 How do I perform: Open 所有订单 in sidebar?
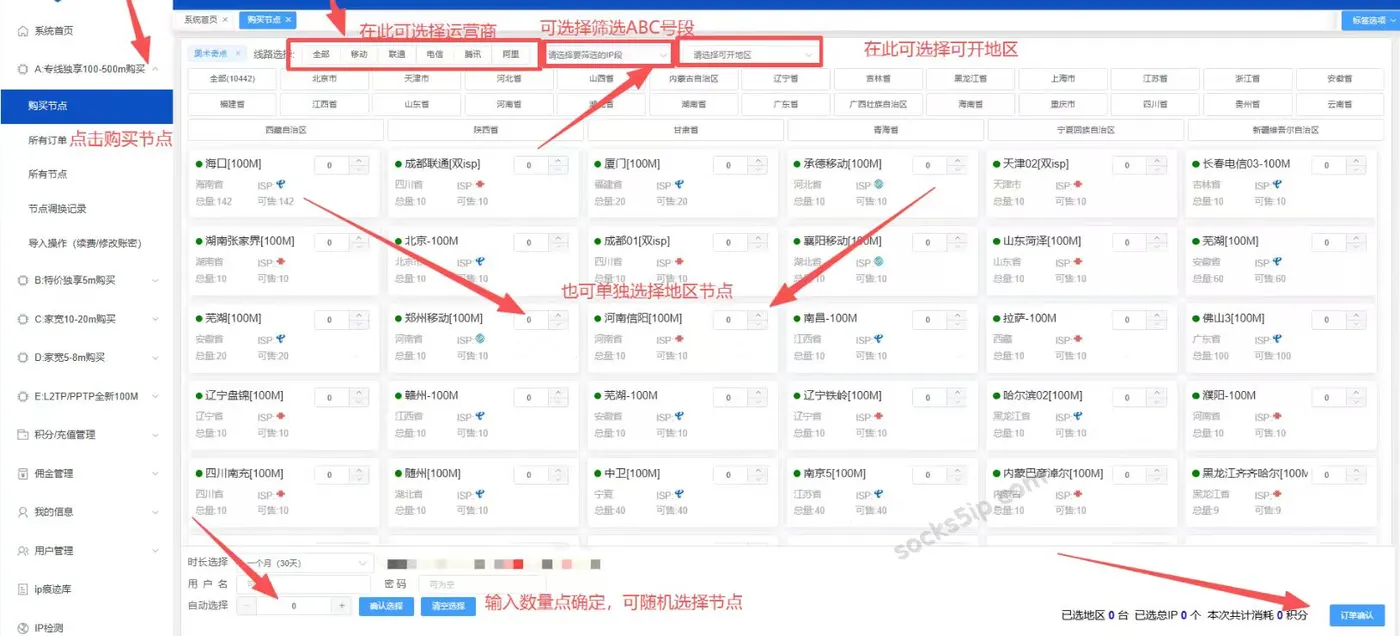(x=47, y=140)
